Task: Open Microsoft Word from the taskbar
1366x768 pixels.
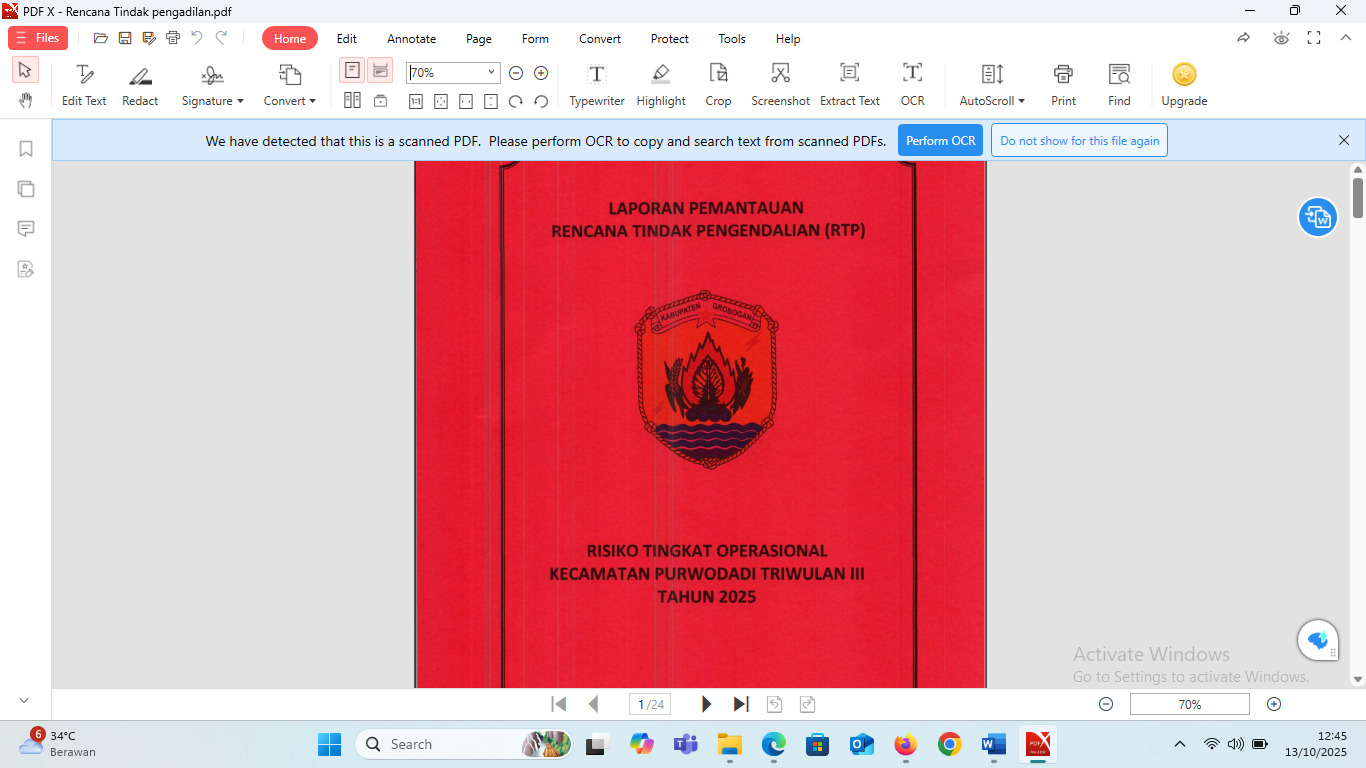Action: 993,744
